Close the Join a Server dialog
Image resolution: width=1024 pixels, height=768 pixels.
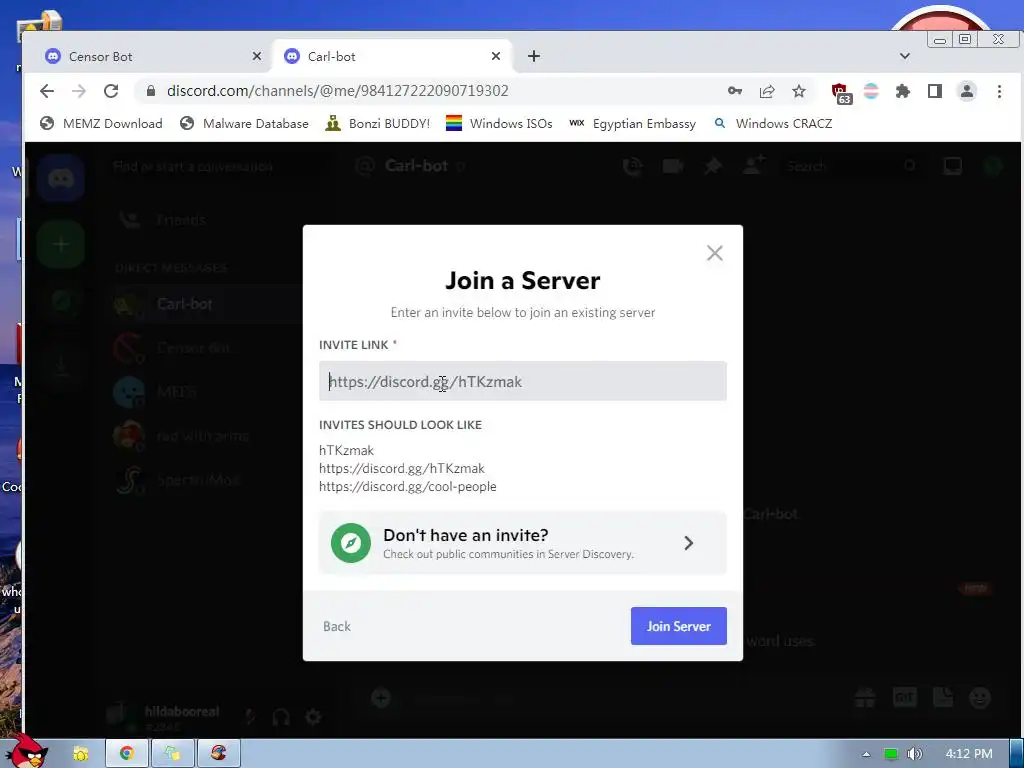[714, 253]
